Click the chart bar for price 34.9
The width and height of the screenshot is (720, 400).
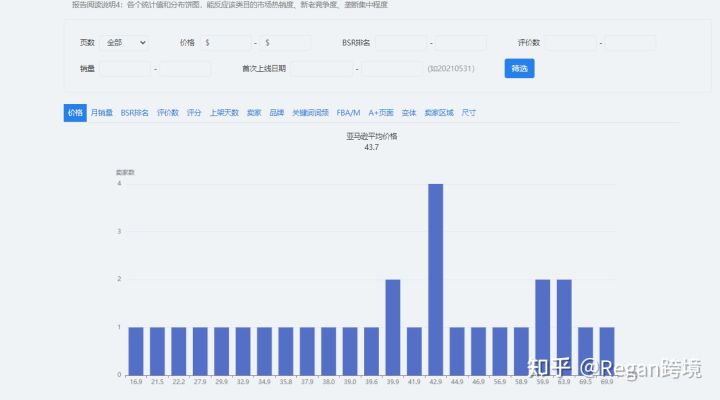pyautogui.click(x=264, y=351)
